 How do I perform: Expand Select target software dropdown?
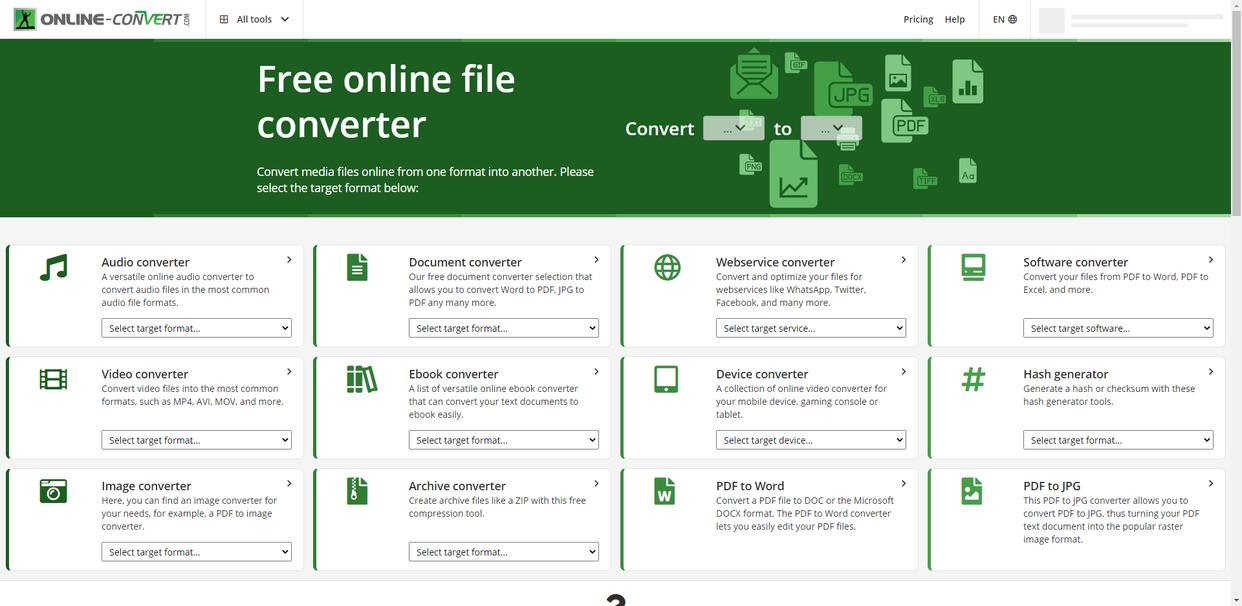(1117, 328)
